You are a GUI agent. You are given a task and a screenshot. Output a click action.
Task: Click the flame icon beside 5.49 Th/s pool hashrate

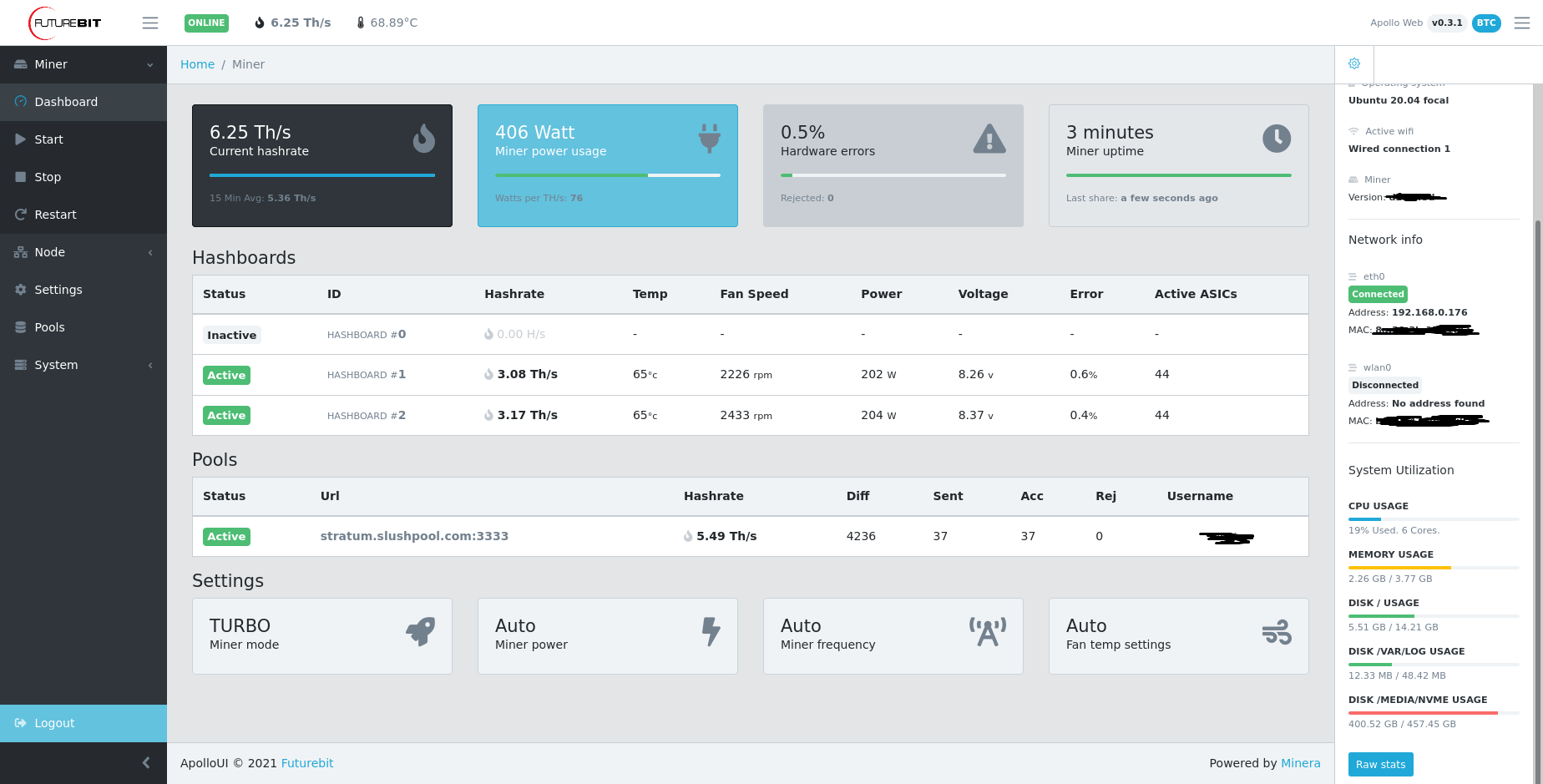pos(688,536)
